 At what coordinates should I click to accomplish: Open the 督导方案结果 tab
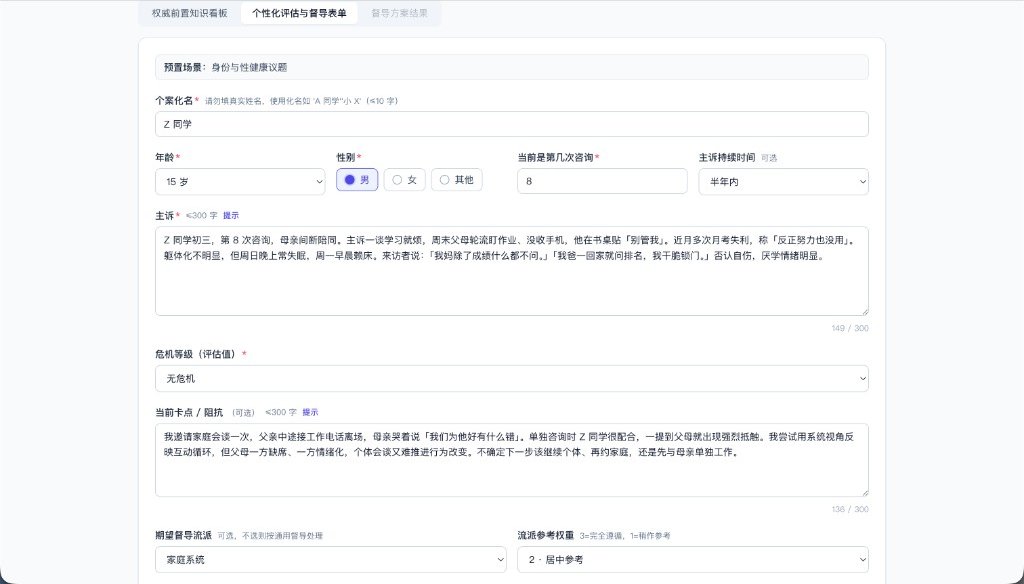[x=399, y=13]
